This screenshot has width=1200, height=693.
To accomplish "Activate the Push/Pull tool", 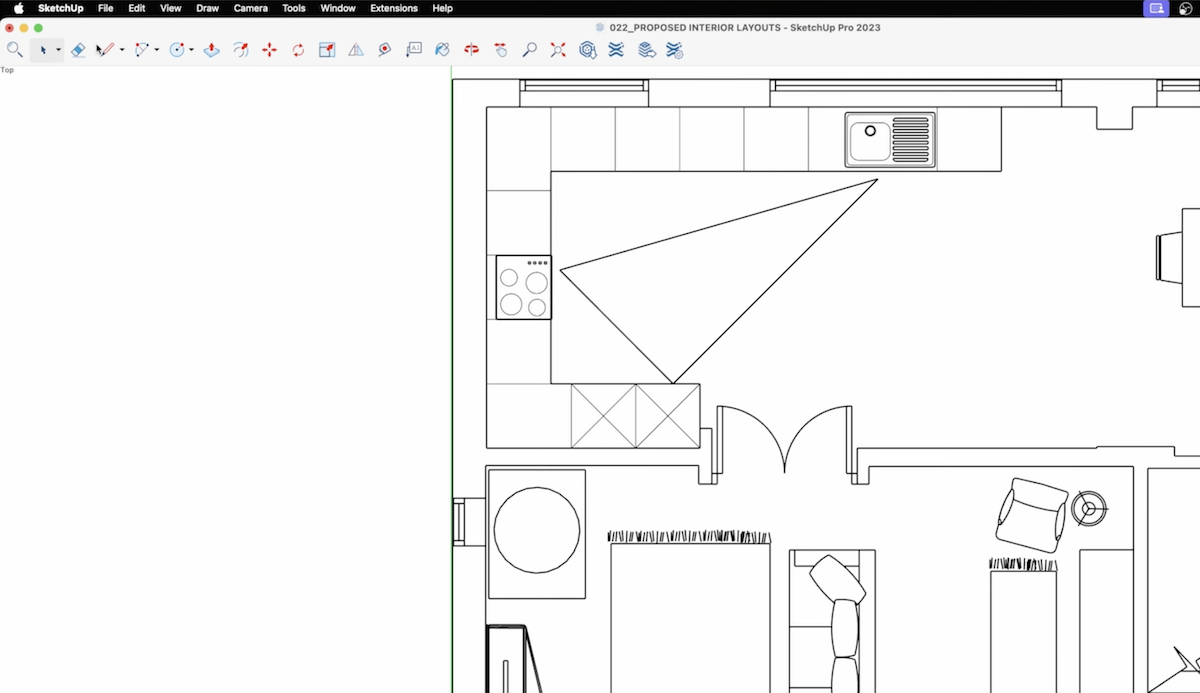I will click(x=211, y=49).
